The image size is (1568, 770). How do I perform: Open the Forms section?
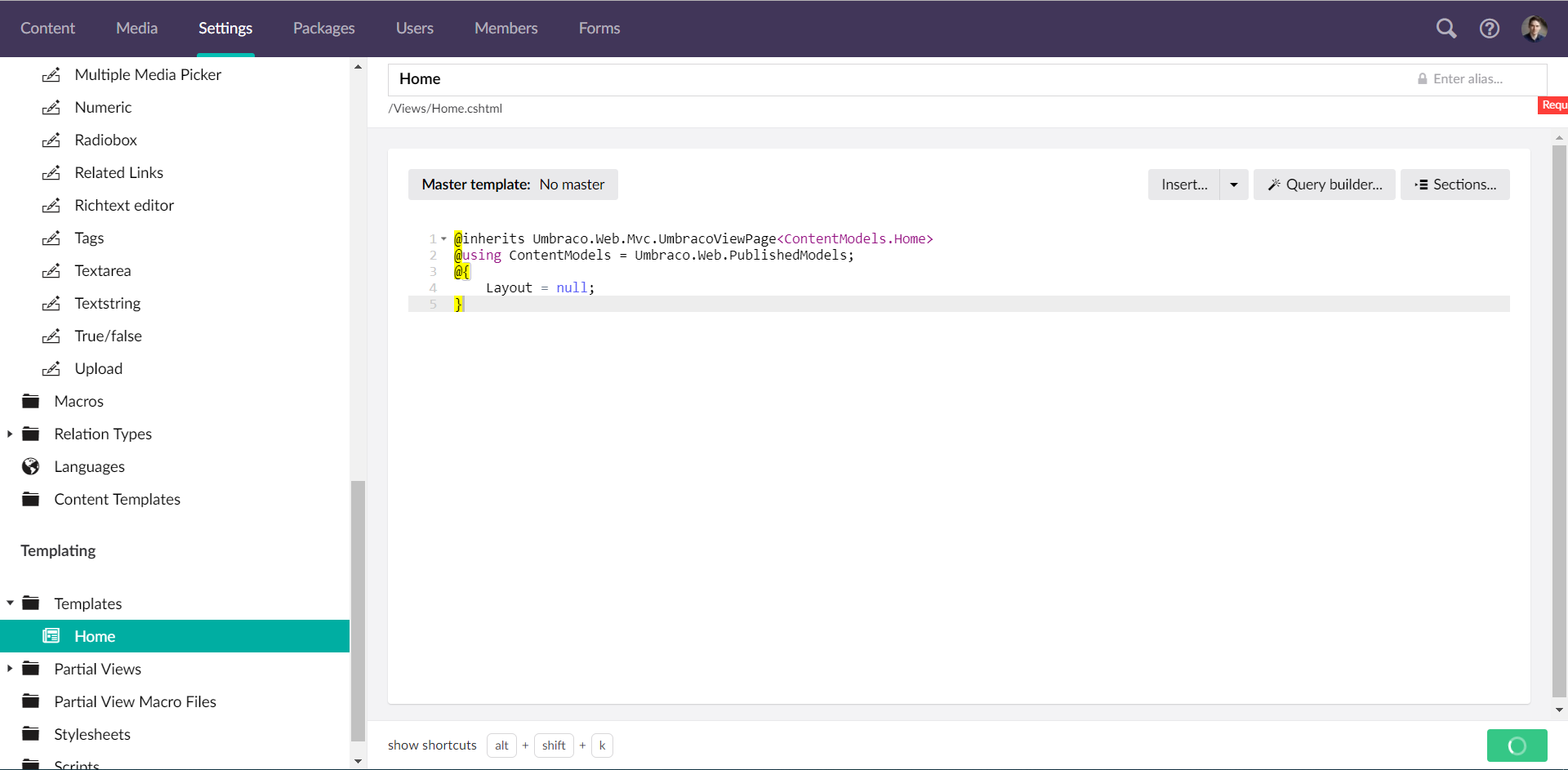[x=599, y=28]
